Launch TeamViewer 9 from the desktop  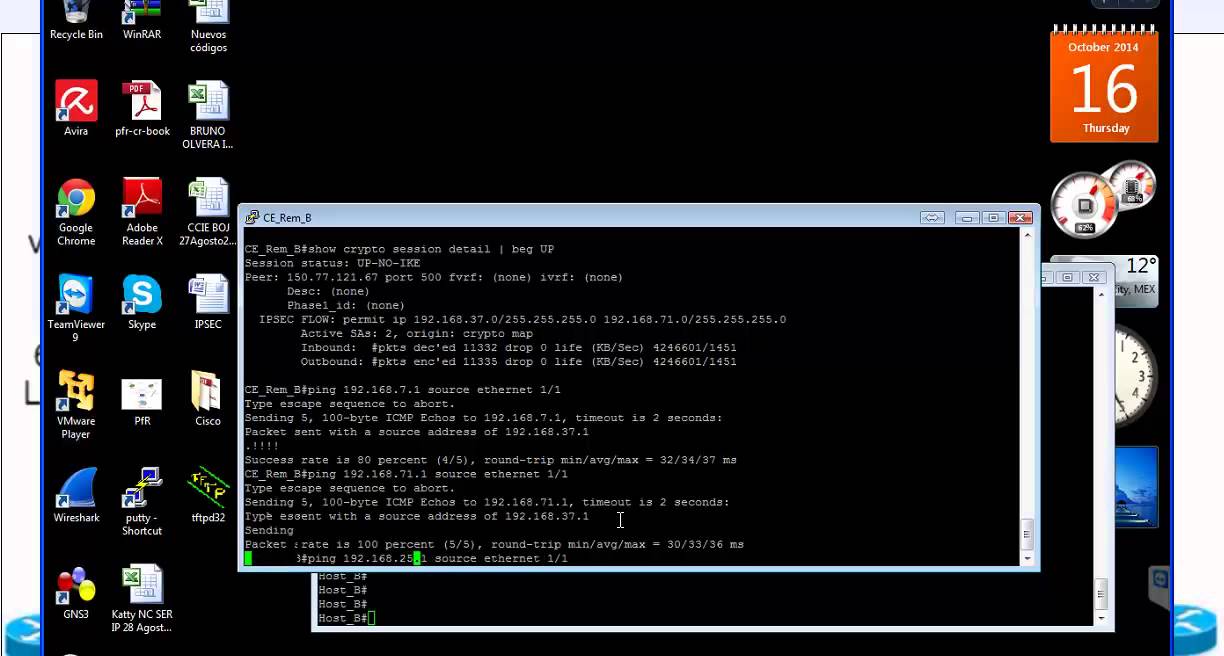pos(76,308)
